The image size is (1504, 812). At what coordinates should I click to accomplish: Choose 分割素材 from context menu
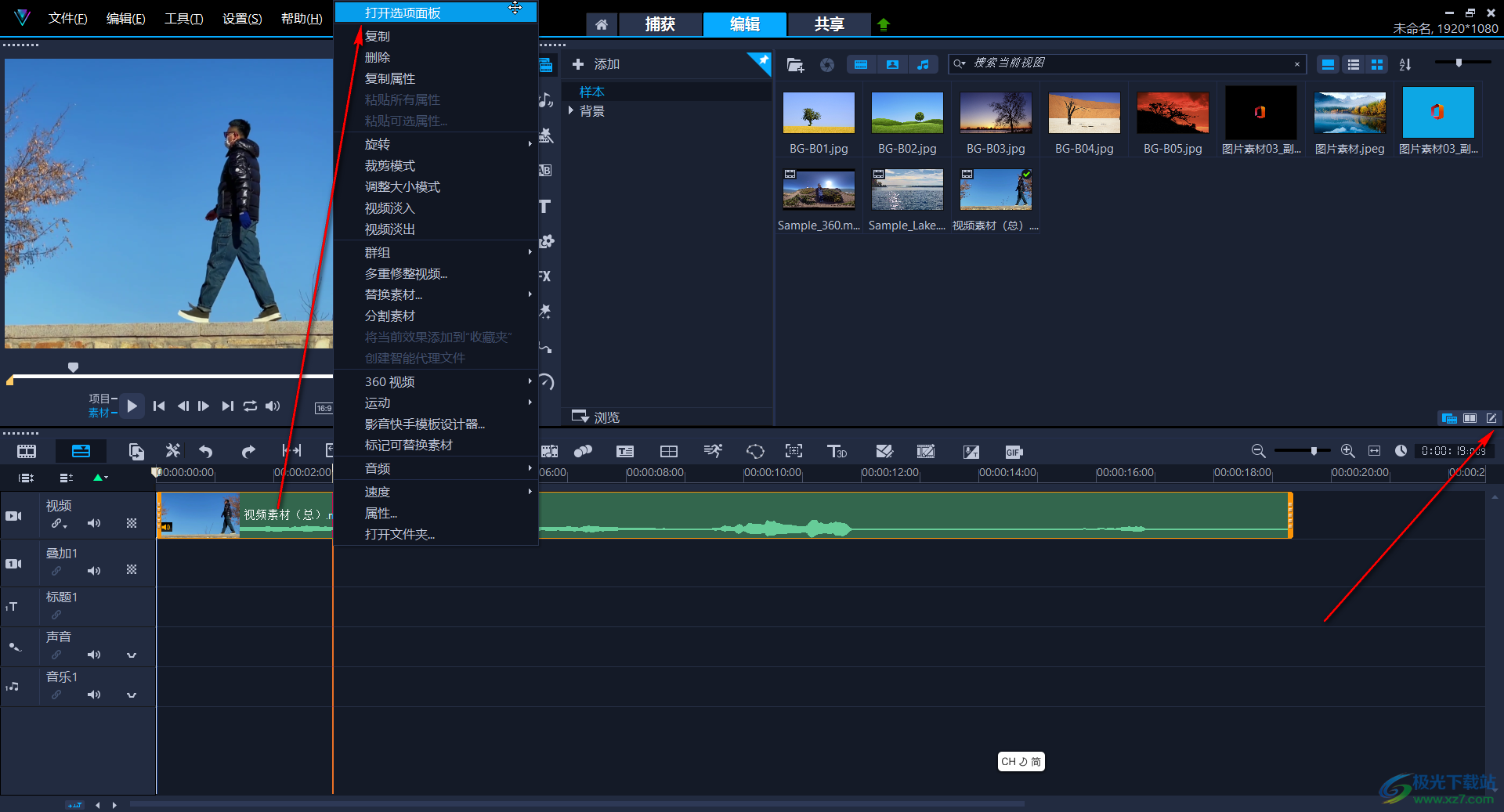[x=436, y=316]
